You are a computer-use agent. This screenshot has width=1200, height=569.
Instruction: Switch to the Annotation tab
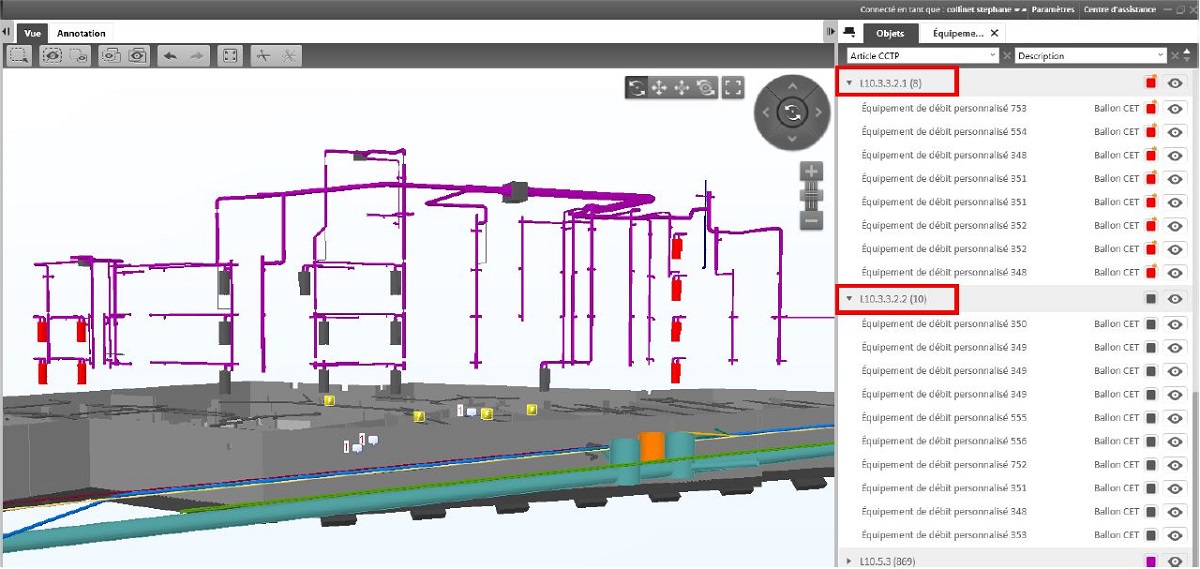pyautogui.click(x=81, y=33)
